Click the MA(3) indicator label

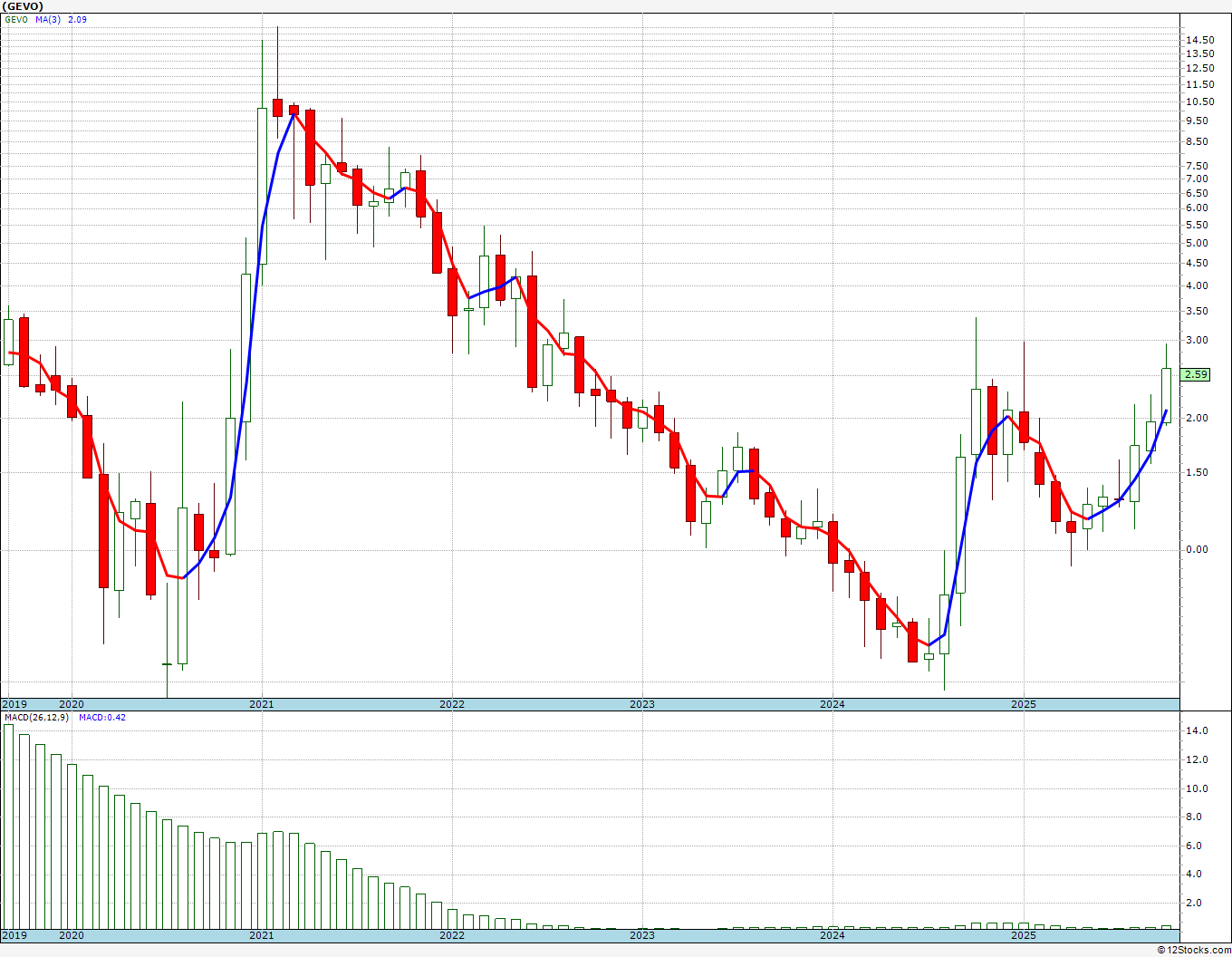click(x=49, y=19)
